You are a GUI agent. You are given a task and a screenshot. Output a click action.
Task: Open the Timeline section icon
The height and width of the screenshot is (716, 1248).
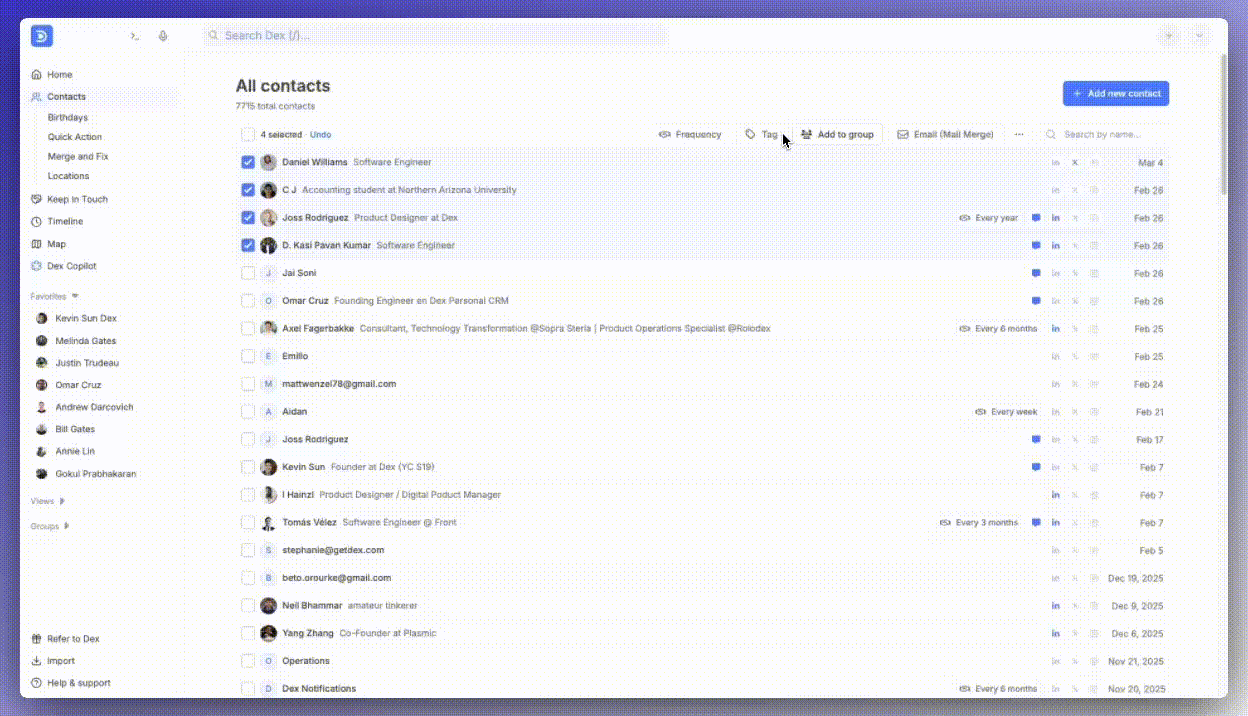[x=35, y=221]
